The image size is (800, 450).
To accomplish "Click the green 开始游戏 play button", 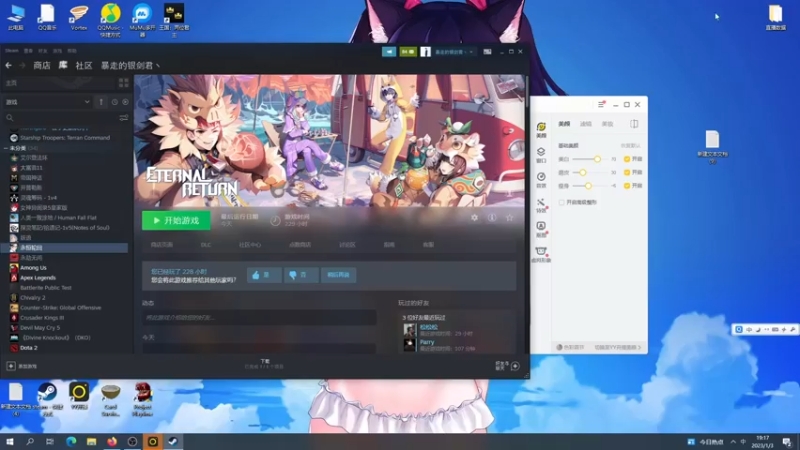I will coord(176,220).
